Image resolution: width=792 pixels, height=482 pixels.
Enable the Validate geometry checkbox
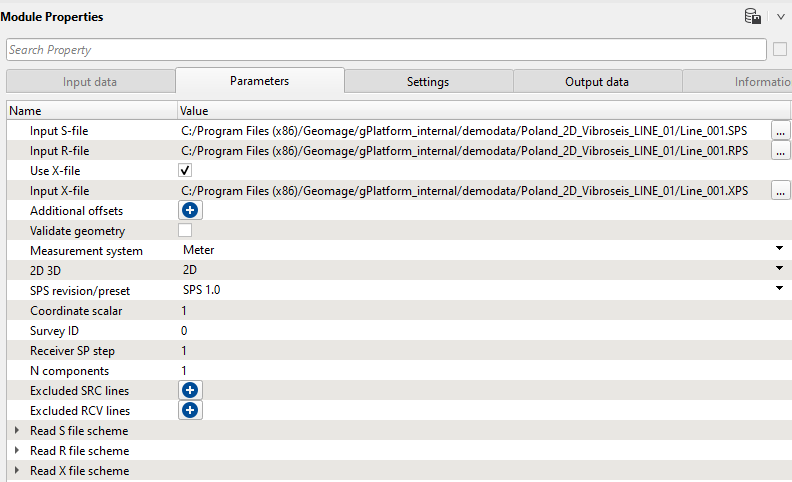coord(185,230)
